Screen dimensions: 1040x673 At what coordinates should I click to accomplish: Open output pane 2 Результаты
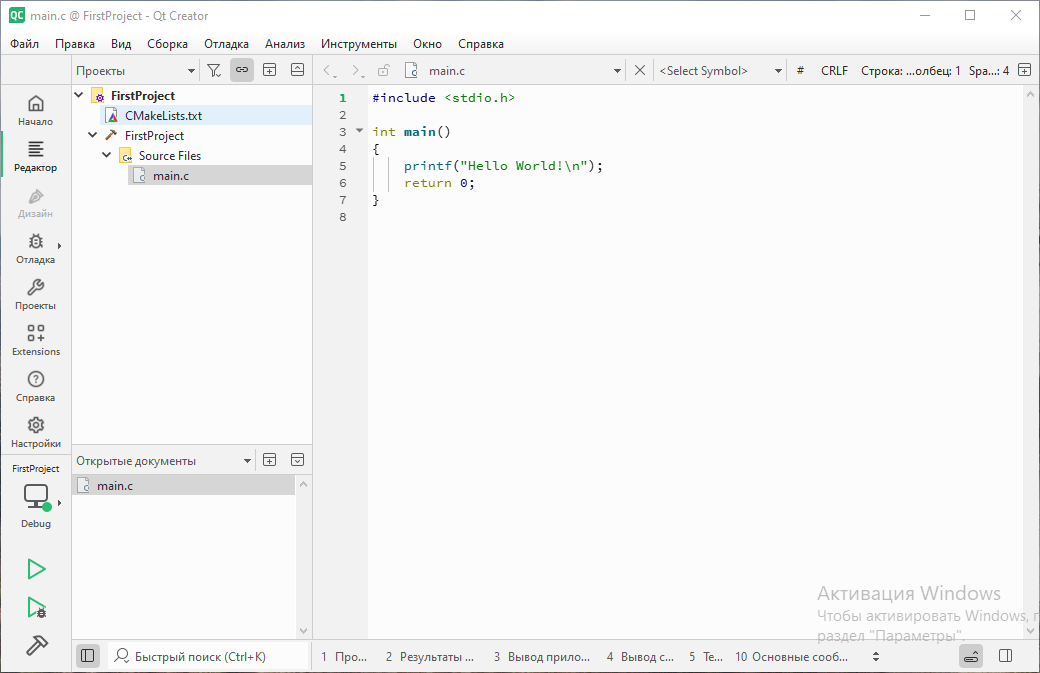click(430, 656)
